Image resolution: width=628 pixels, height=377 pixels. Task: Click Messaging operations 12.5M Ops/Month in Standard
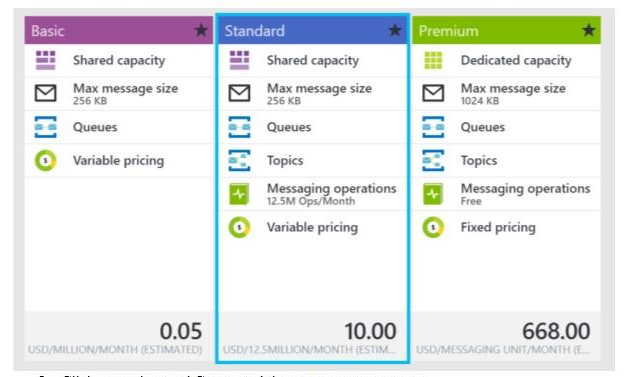pos(332,194)
